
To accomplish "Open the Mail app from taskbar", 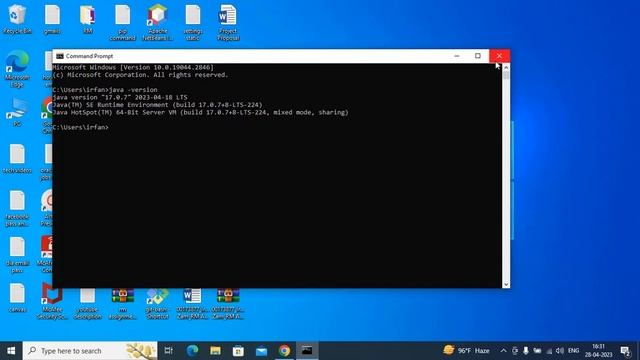I will point(261,351).
